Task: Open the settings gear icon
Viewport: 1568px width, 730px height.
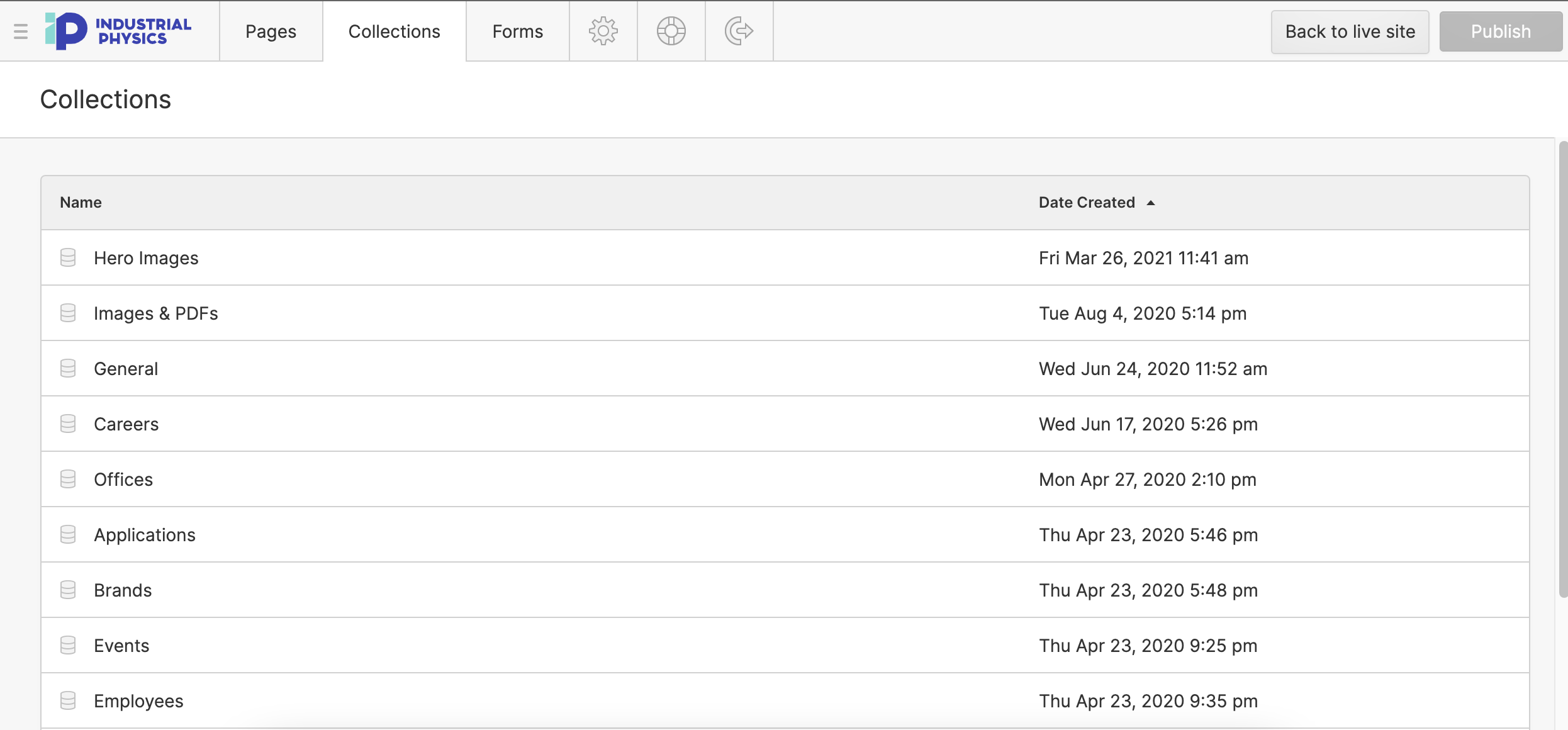Action: click(x=603, y=31)
